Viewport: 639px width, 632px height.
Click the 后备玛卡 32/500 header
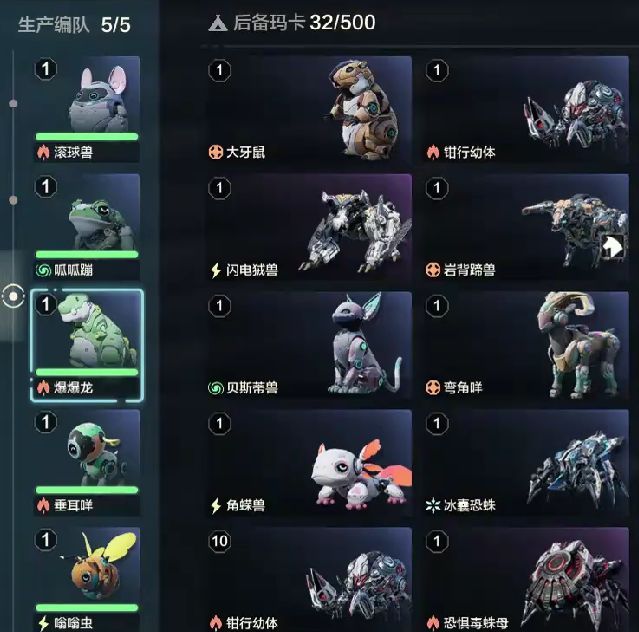click(x=292, y=23)
